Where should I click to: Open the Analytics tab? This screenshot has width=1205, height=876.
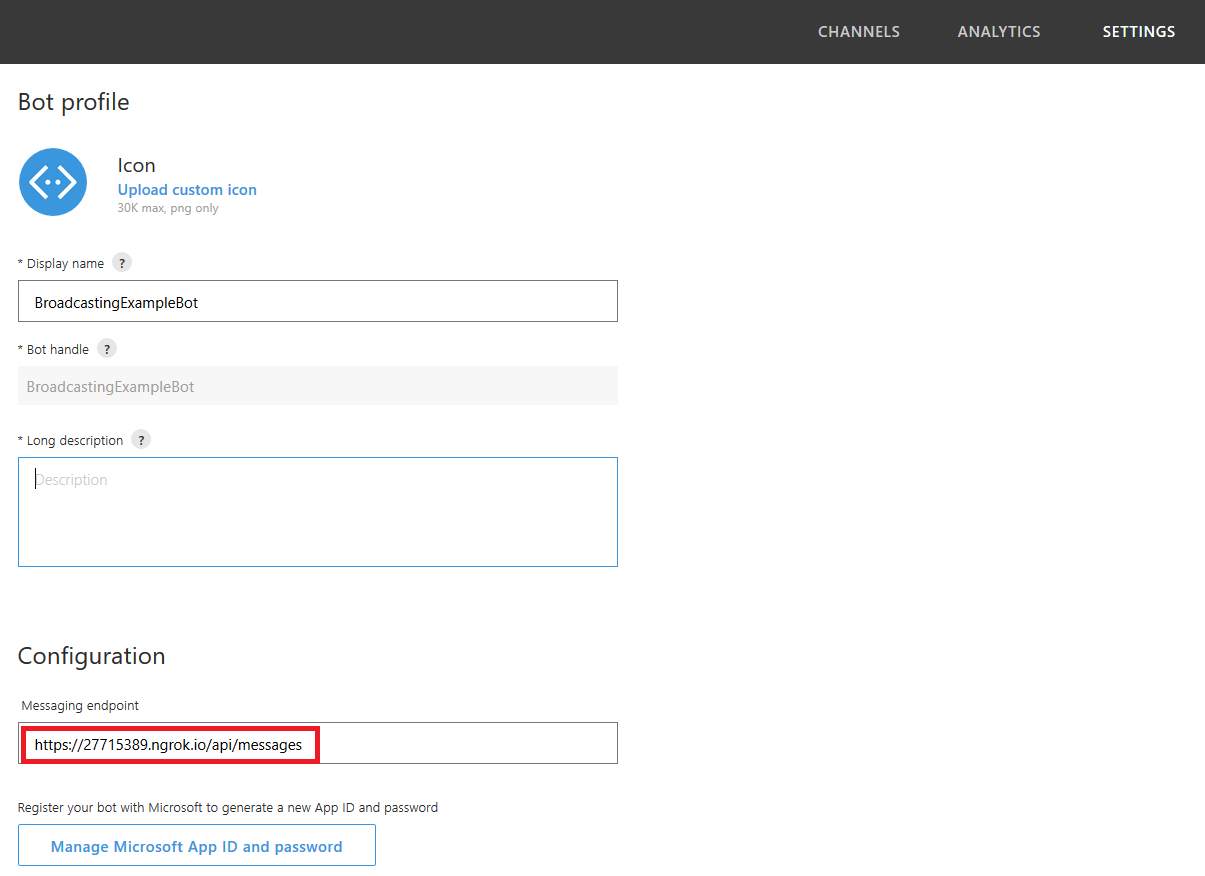pos(999,32)
